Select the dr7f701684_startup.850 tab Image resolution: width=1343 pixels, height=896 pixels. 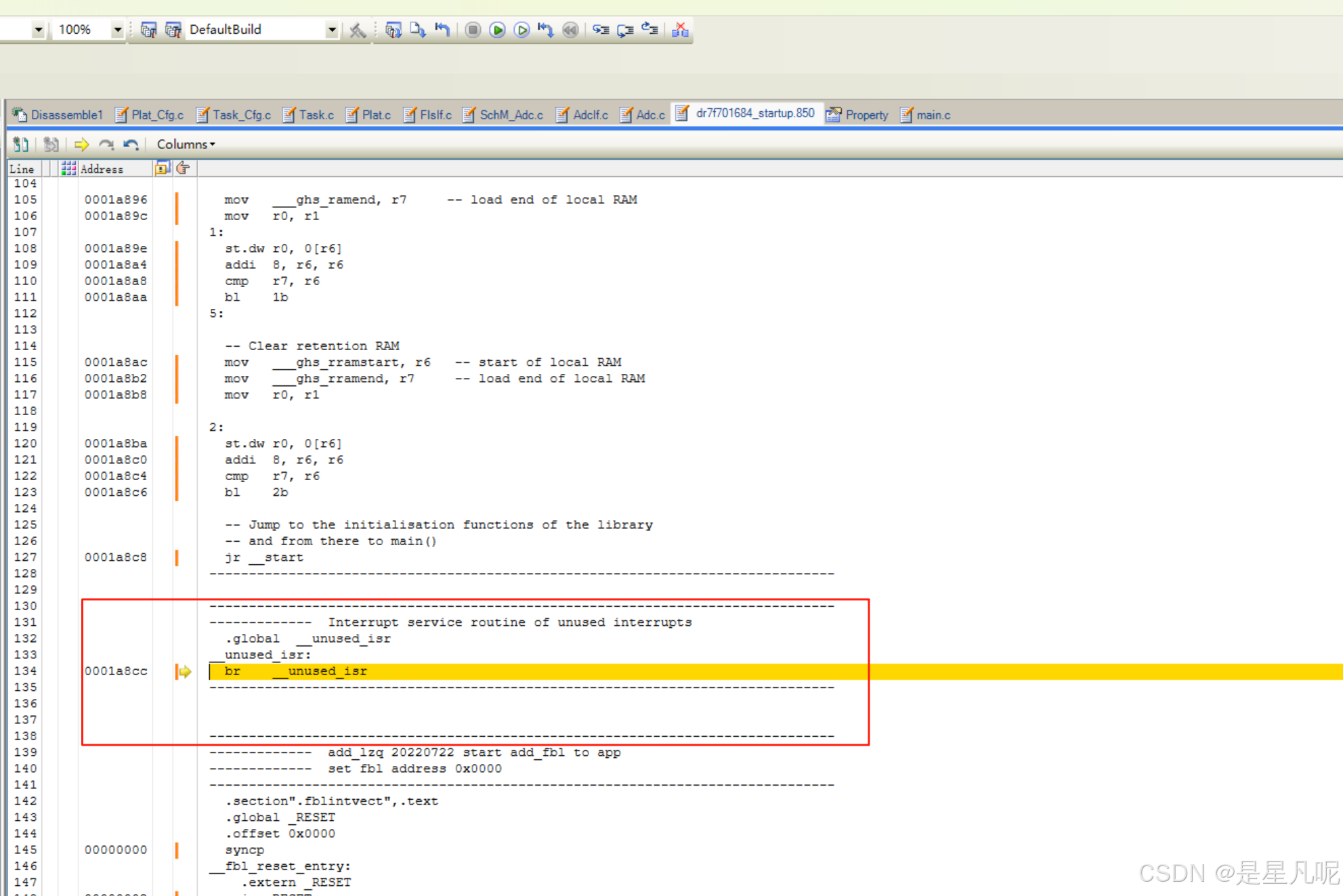pyautogui.click(x=746, y=113)
